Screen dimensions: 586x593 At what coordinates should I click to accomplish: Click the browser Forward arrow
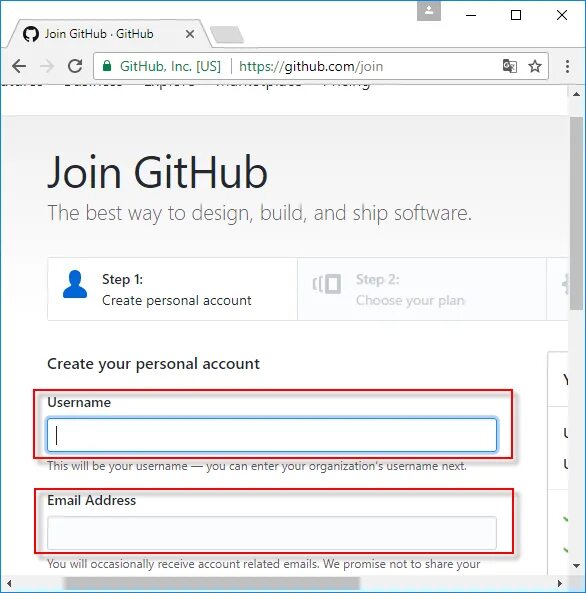47,66
